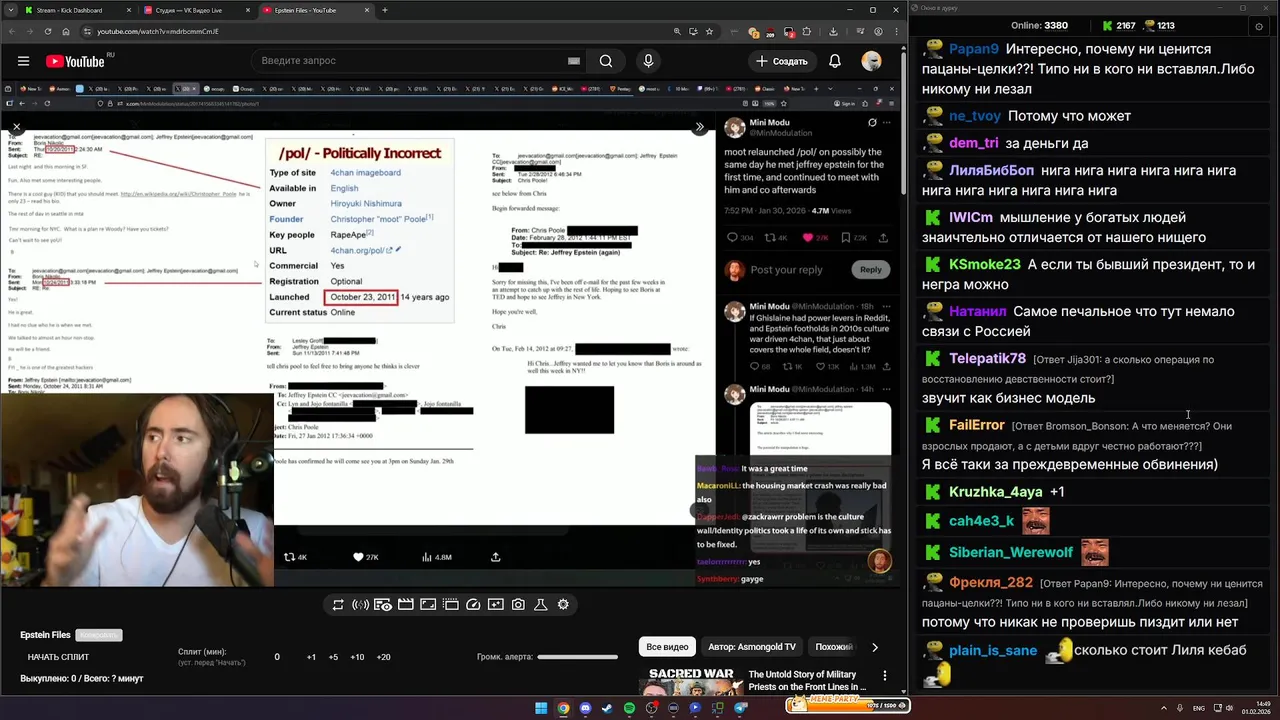Open Chrome extensions puzzle icon

807,31
